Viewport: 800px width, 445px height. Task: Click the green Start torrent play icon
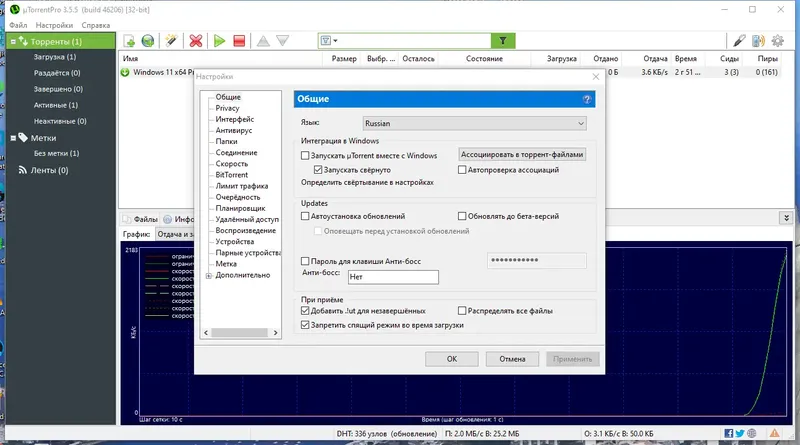[219, 41]
